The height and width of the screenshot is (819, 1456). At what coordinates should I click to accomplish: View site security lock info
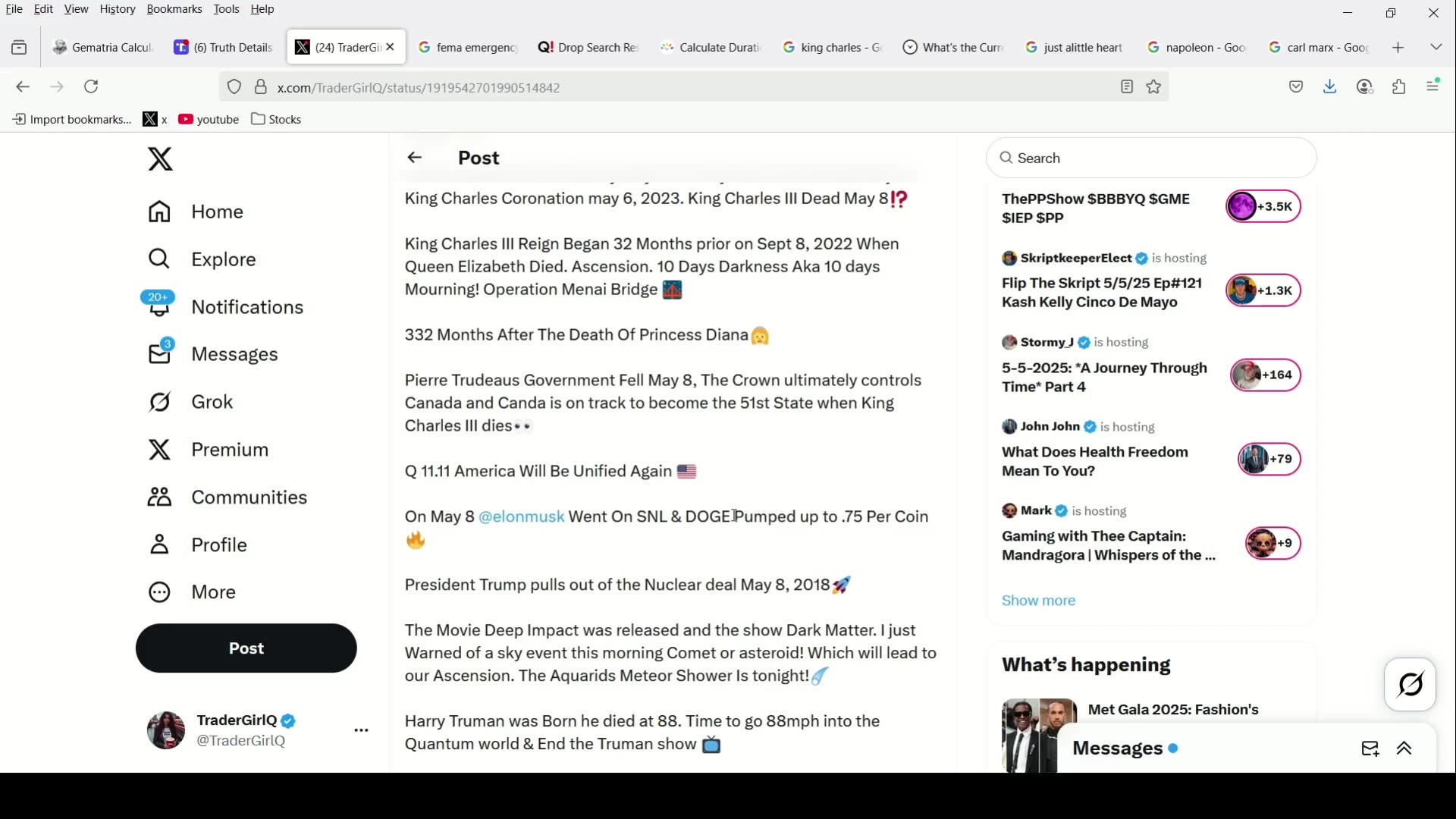click(x=261, y=87)
